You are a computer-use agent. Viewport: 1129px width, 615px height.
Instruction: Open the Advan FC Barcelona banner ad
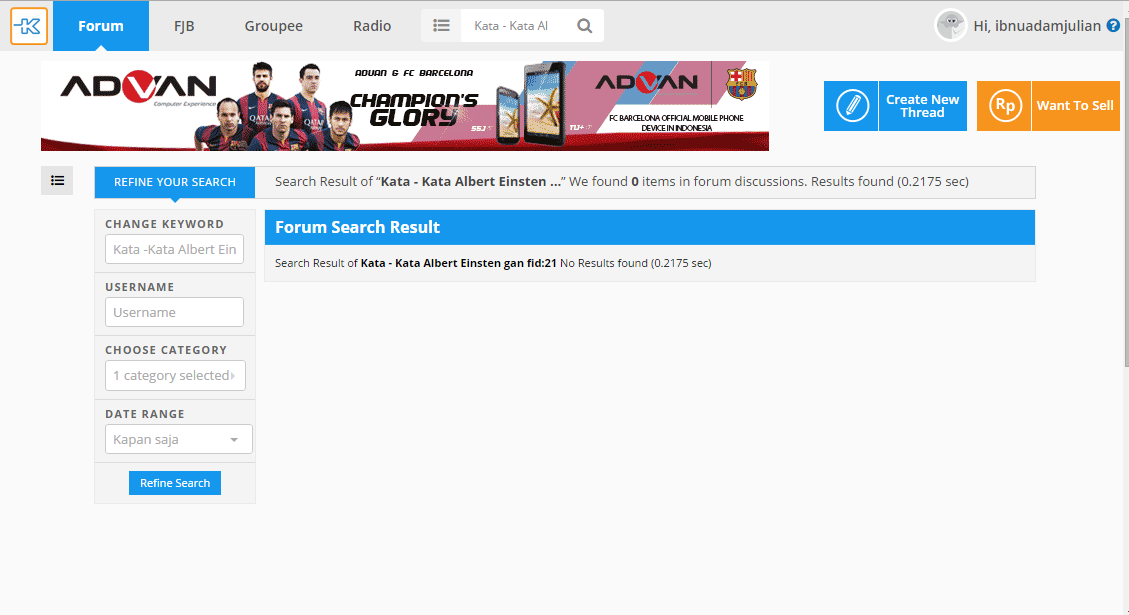tap(405, 106)
